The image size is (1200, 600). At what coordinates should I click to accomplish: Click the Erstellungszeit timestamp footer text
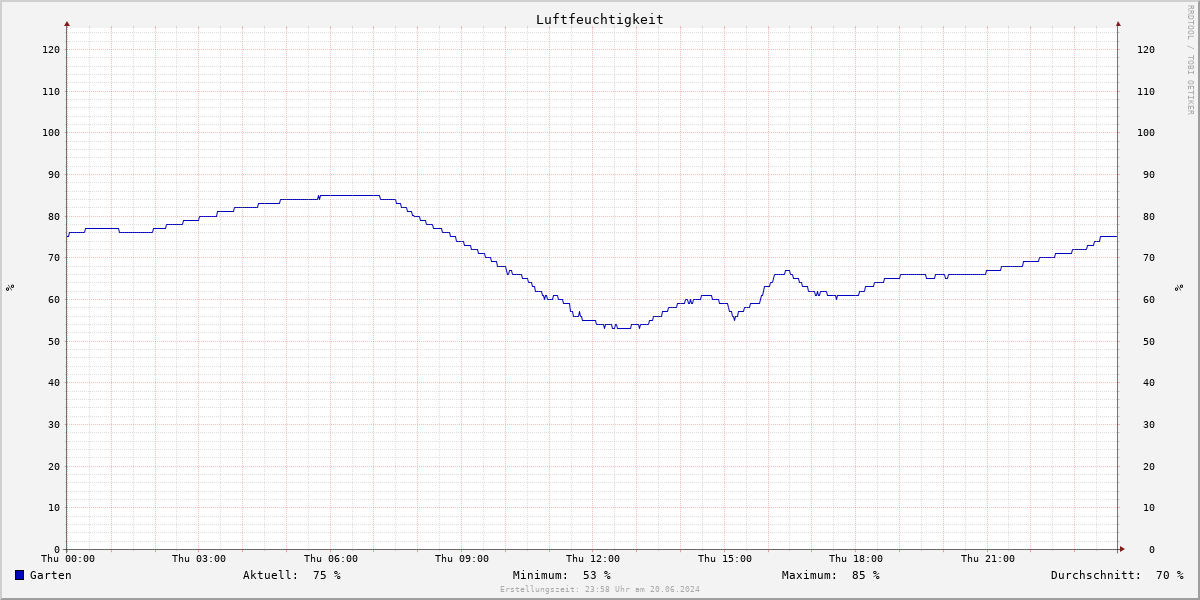[600, 589]
